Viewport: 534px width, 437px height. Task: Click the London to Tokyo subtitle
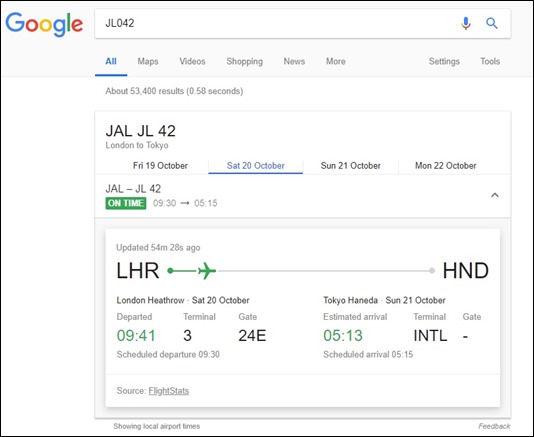pyautogui.click(x=137, y=145)
